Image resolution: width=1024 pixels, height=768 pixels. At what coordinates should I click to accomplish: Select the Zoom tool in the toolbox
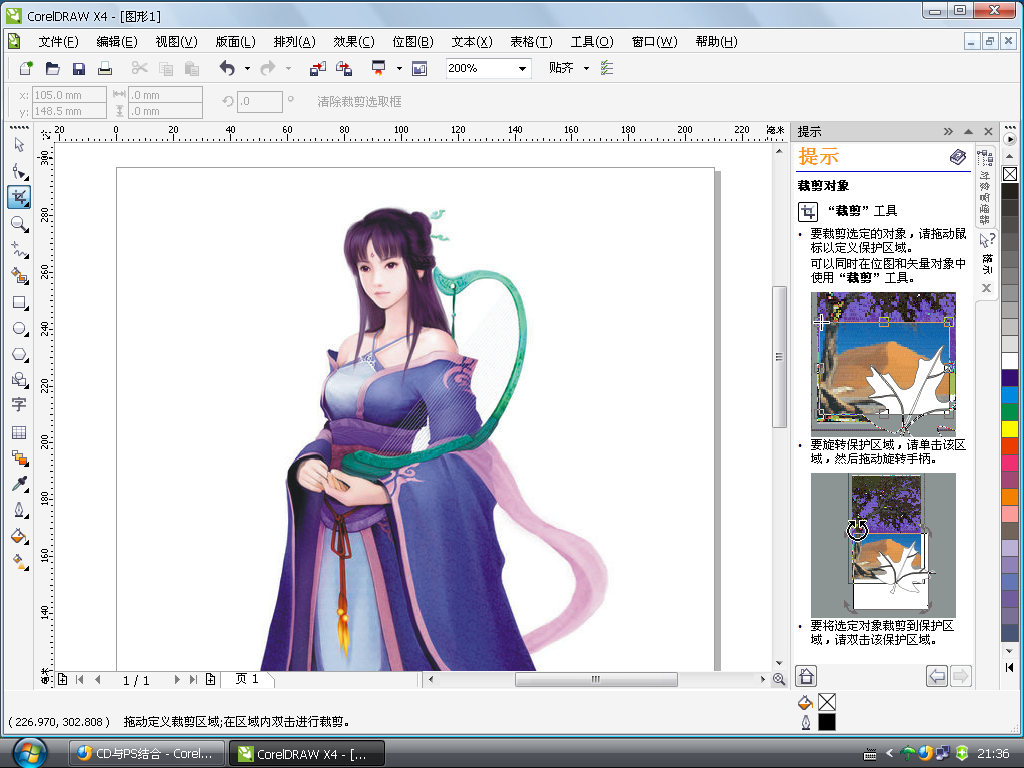coord(18,224)
